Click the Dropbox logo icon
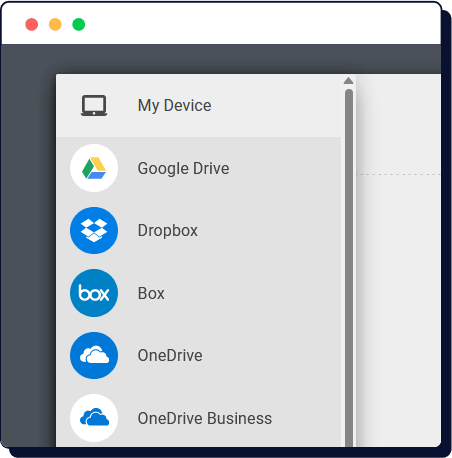This screenshot has height=458, width=452. (x=94, y=230)
